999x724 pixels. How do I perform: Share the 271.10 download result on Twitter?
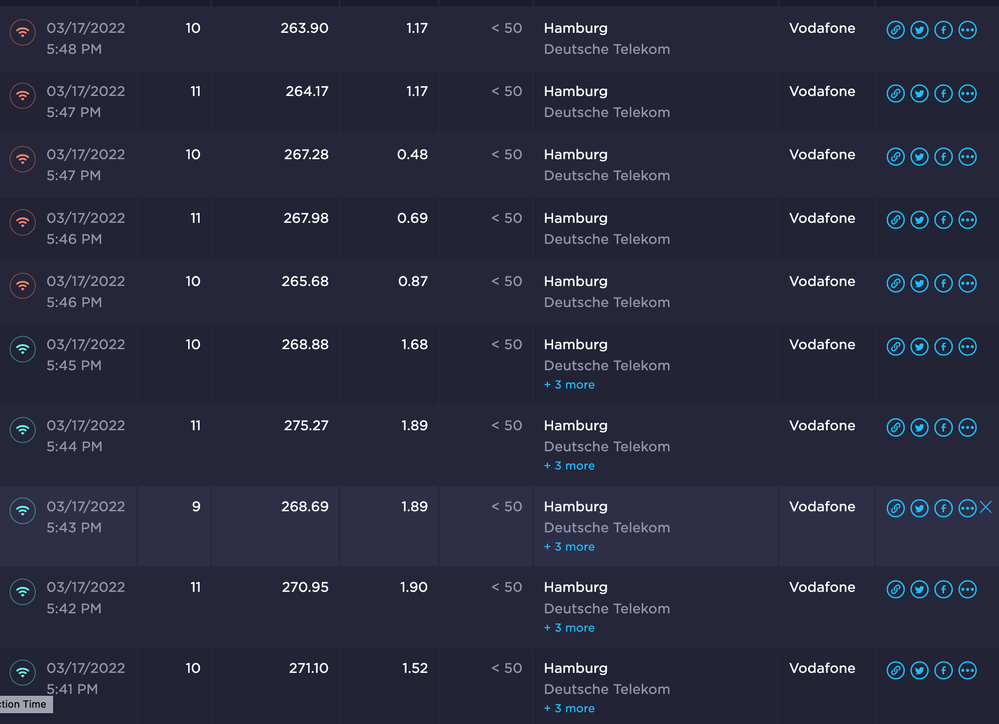tap(919, 670)
